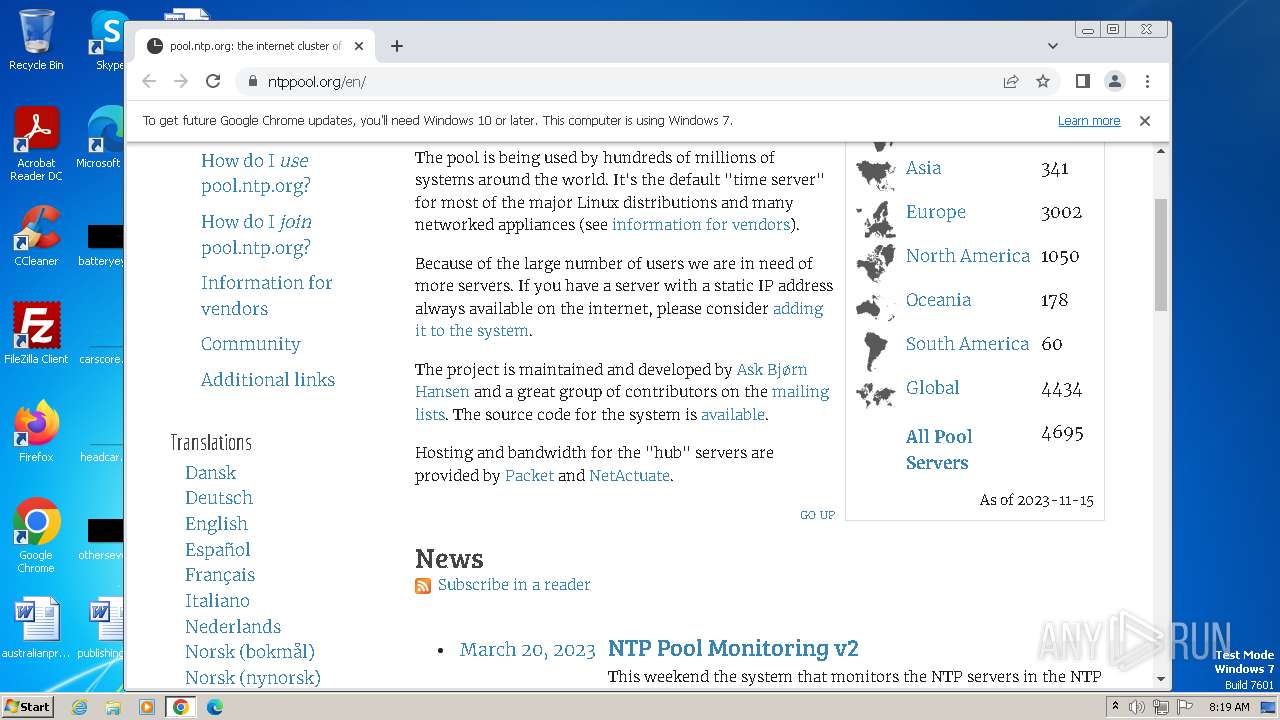
Task: Open a new tab with the plus button
Action: pyautogui.click(x=397, y=46)
